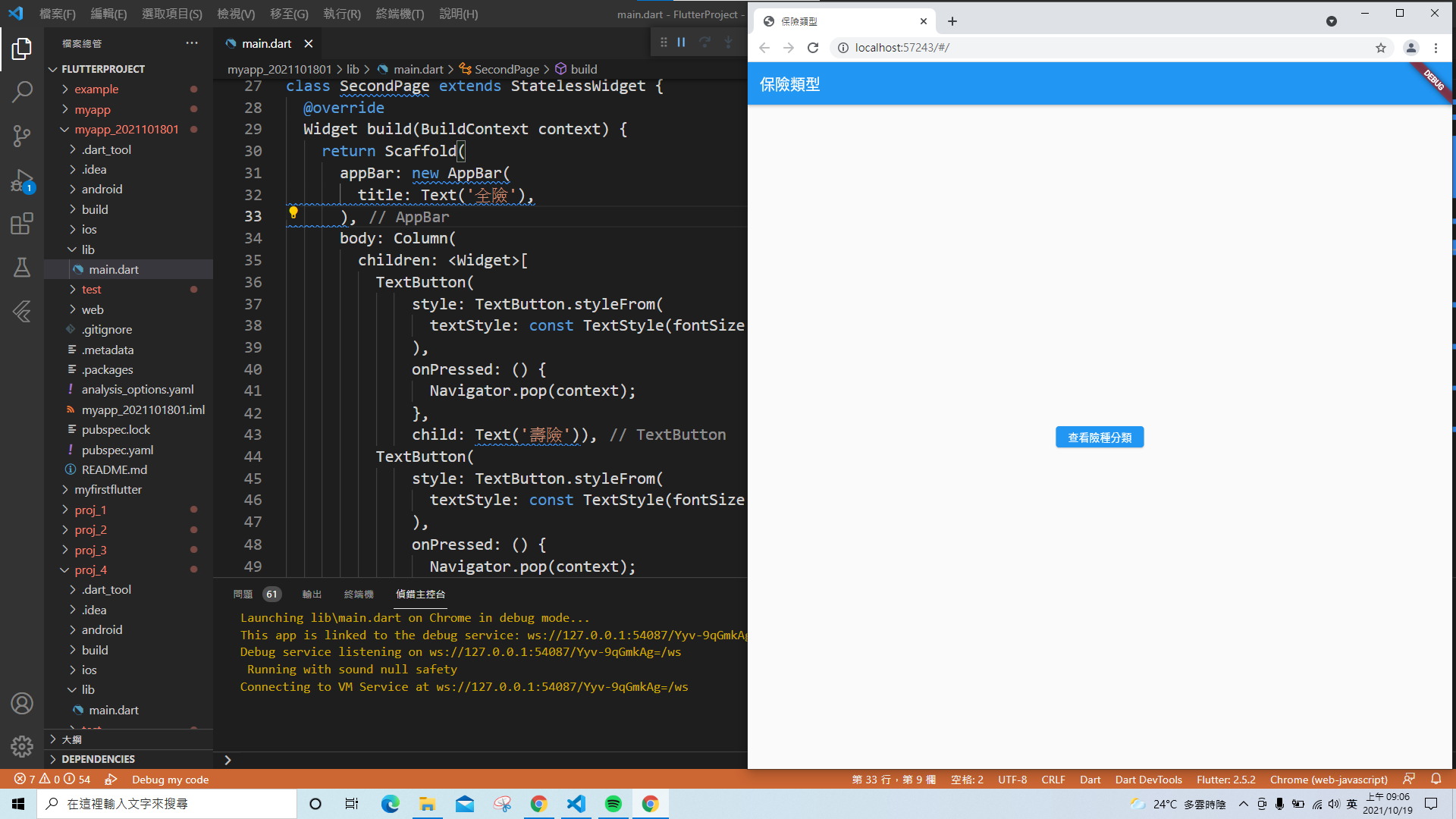Switch to the 終端機 panel tab
The width and height of the screenshot is (1456, 819).
click(x=359, y=595)
